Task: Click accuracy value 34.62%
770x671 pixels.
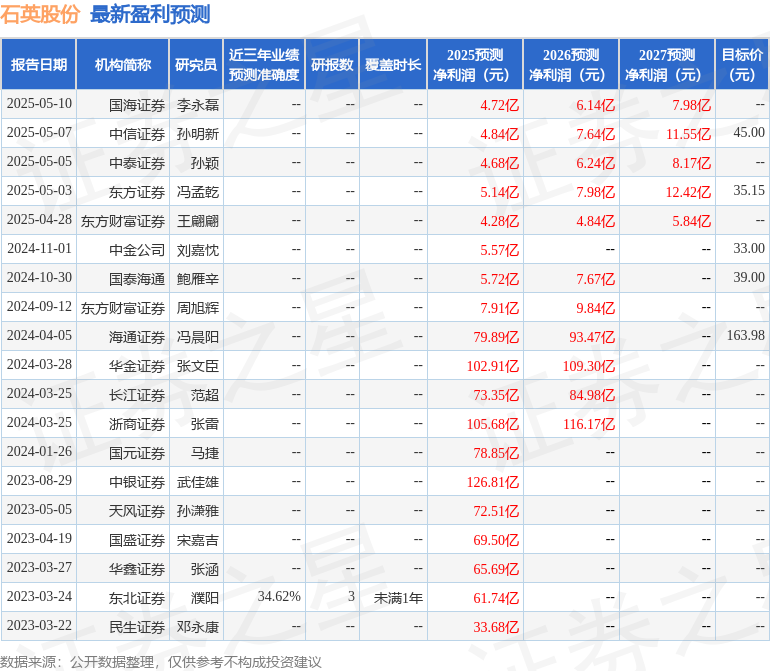Action: 279,596
